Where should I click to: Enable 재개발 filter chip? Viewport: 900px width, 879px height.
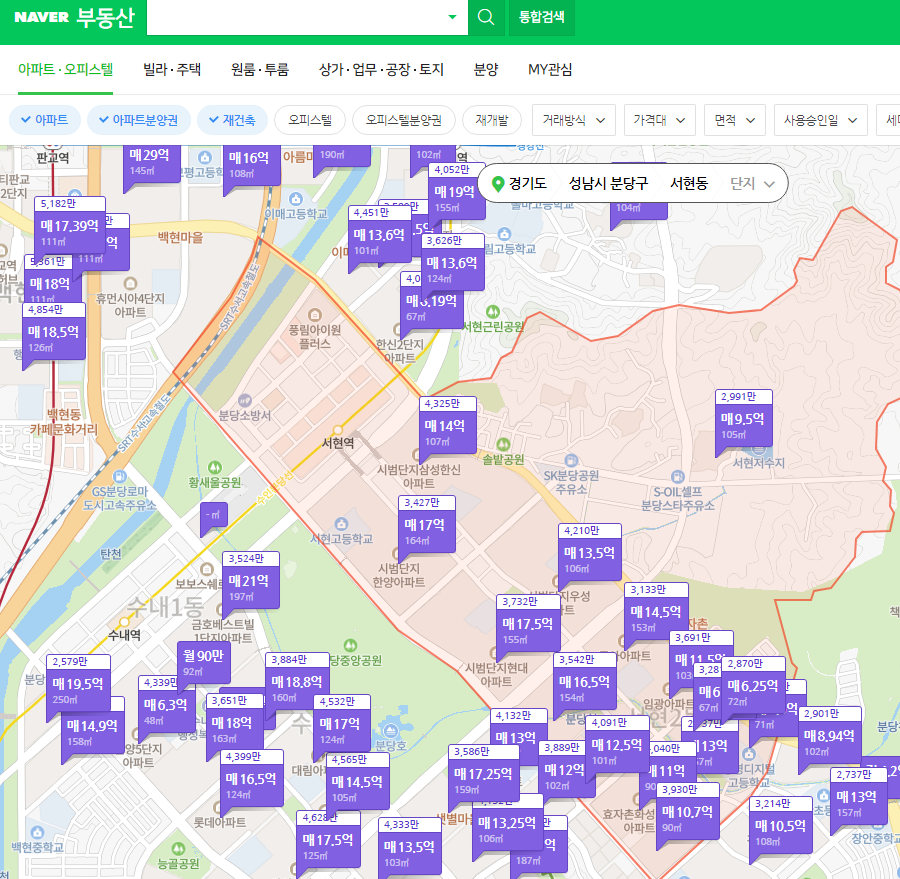(x=492, y=120)
